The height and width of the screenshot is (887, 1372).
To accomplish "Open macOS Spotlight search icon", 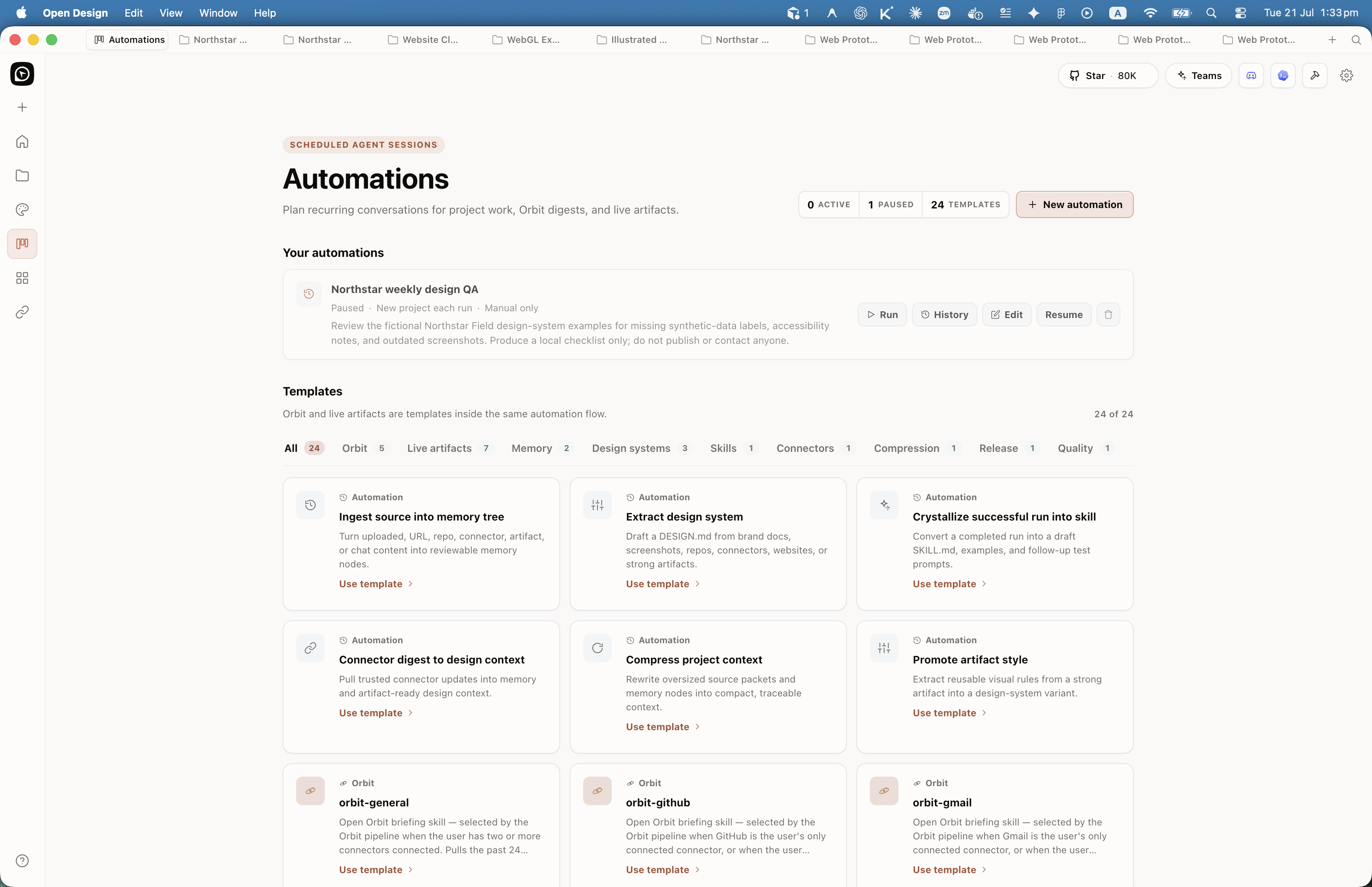I will coord(1211,13).
